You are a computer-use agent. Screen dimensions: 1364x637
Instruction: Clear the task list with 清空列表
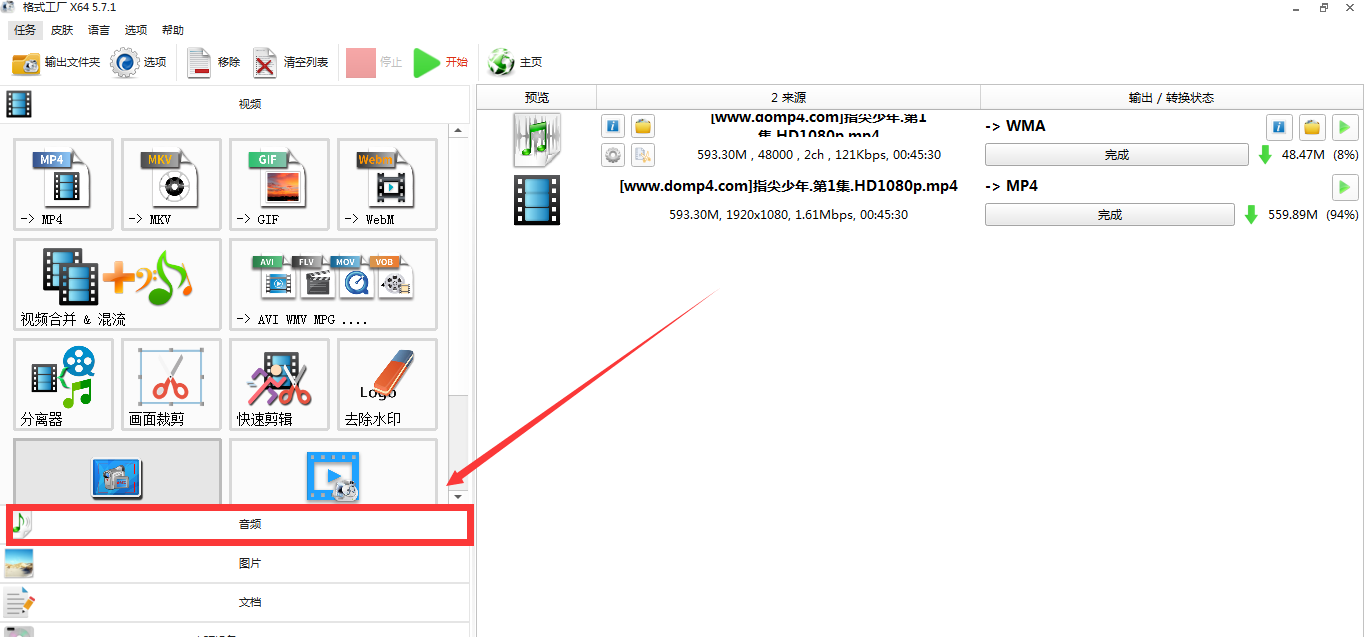290,62
